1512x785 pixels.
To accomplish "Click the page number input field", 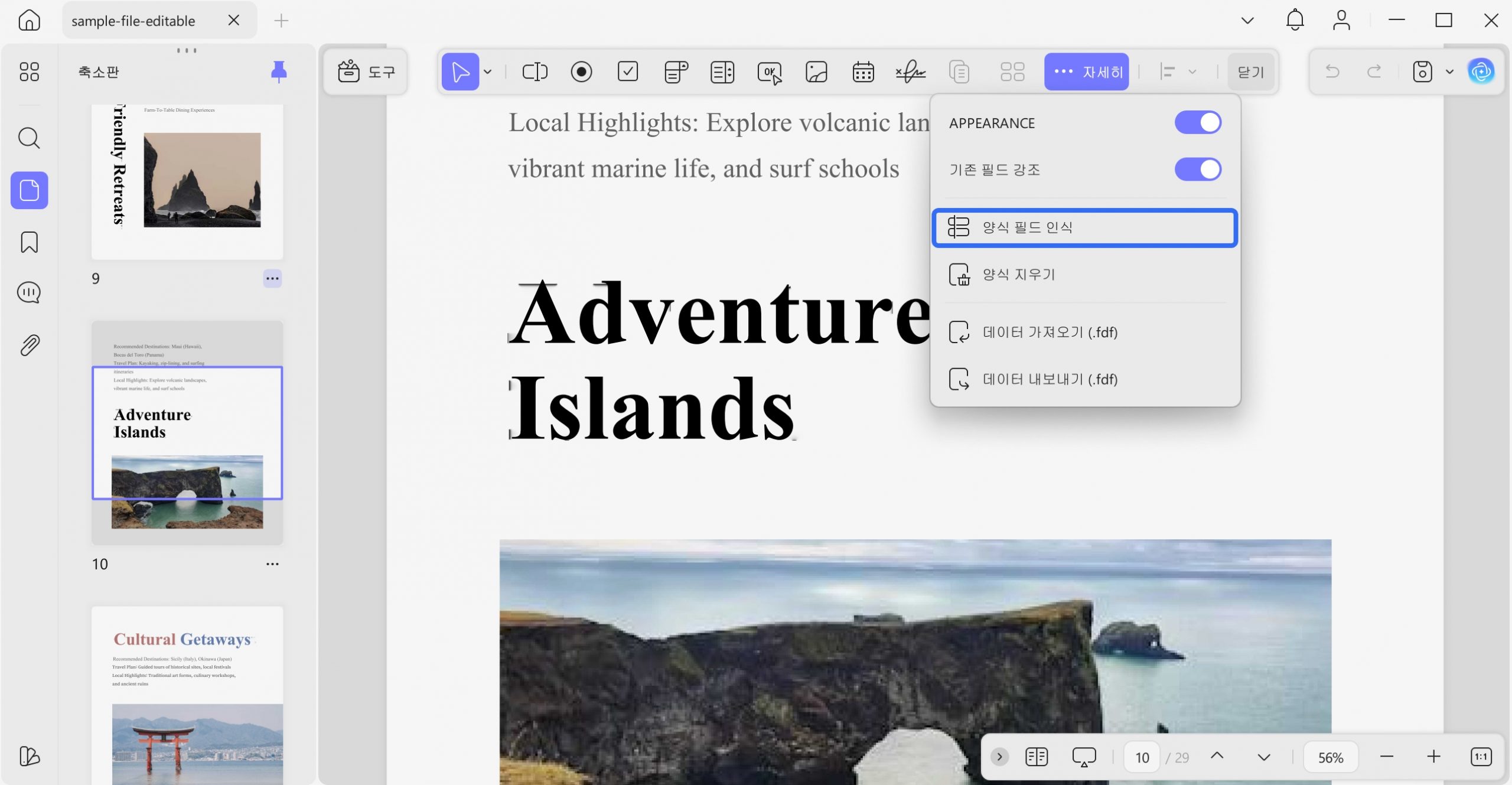I will (1142, 757).
